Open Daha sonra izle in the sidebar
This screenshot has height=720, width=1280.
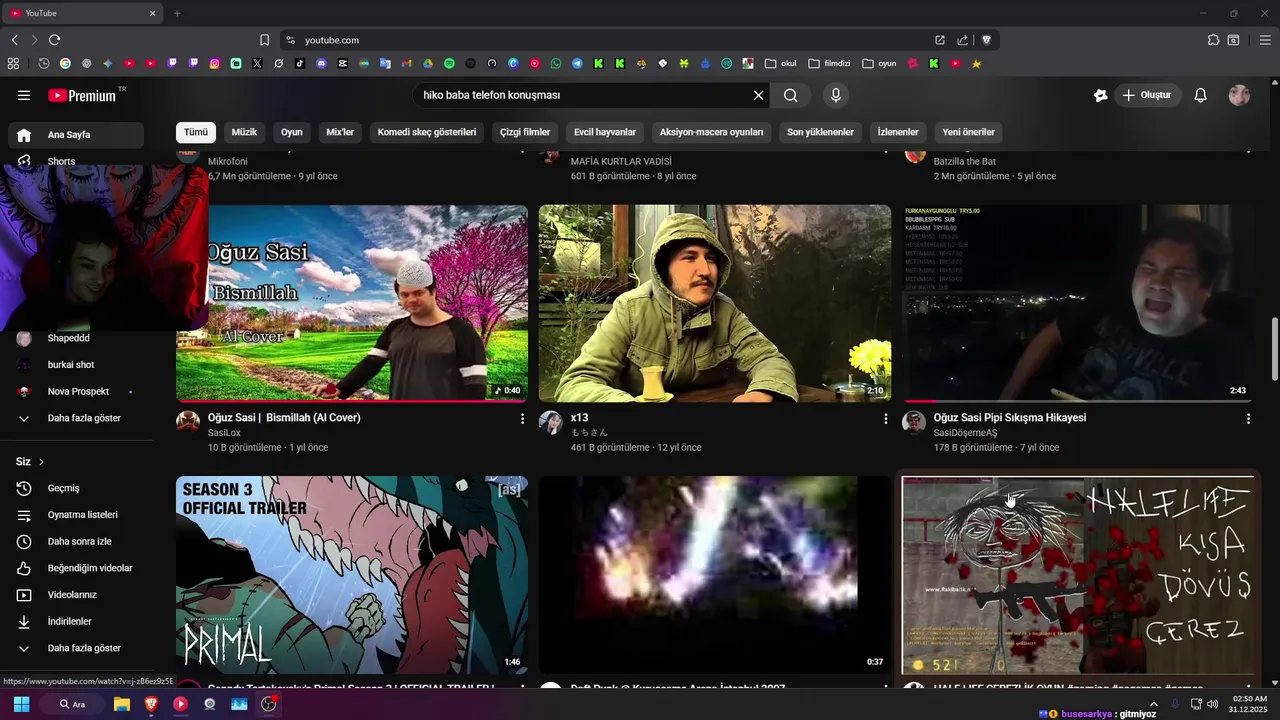pos(76,542)
